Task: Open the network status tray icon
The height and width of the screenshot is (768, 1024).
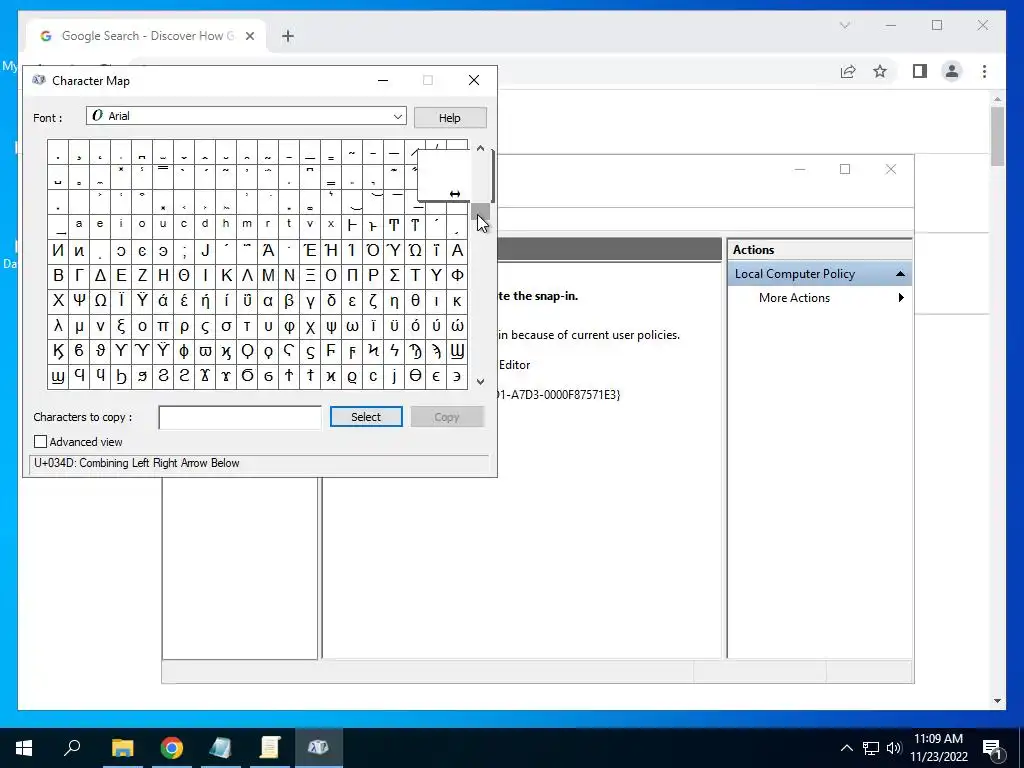Action: click(x=871, y=748)
